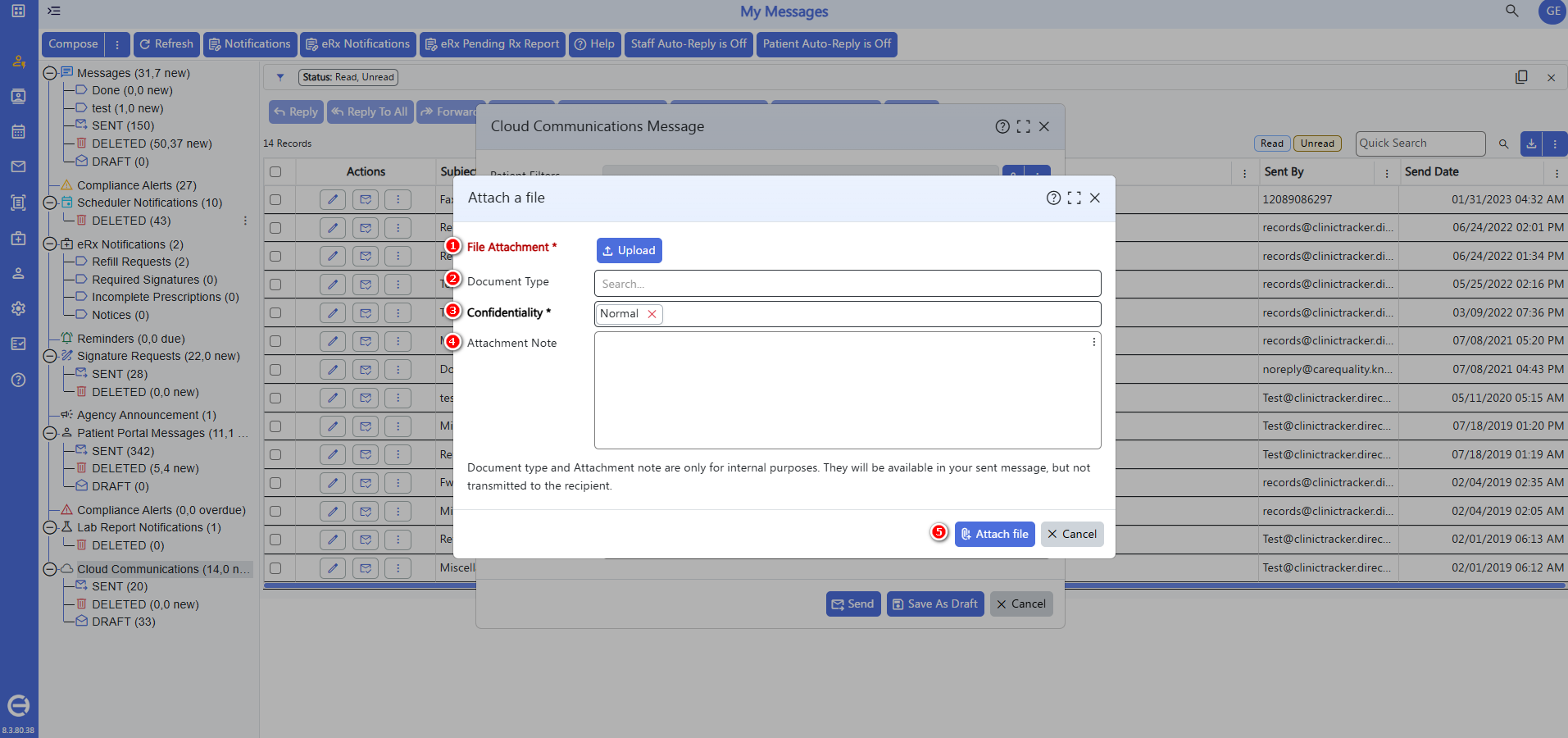Open GE user profile menu
Viewport: 1568px width, 738px height.
coord(1552,11)
